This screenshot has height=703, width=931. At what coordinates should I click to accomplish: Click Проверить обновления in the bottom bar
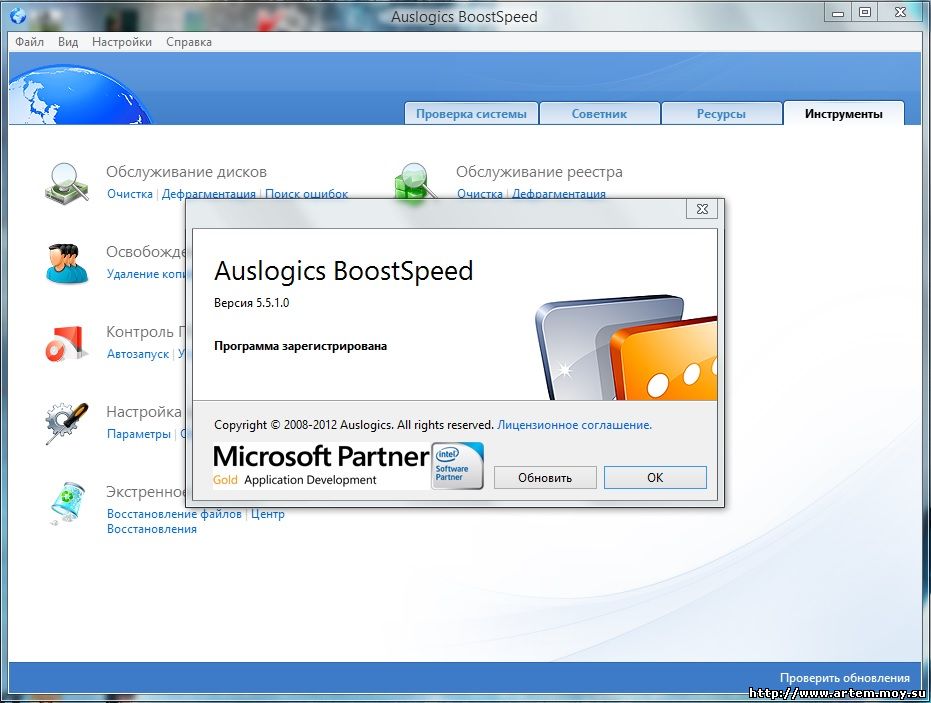844,677
